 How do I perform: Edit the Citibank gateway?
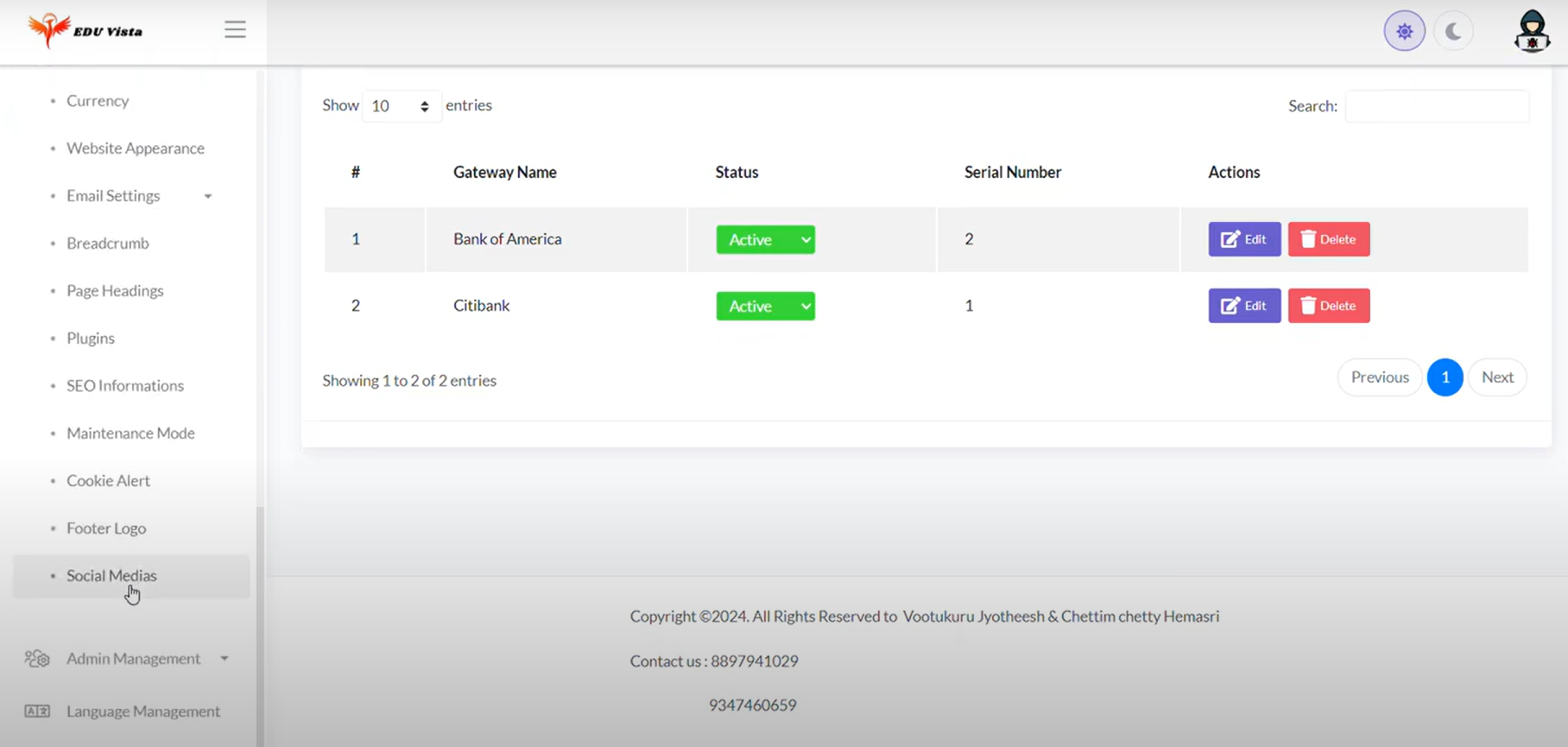pyautogui.click(x=1244, y=306)
